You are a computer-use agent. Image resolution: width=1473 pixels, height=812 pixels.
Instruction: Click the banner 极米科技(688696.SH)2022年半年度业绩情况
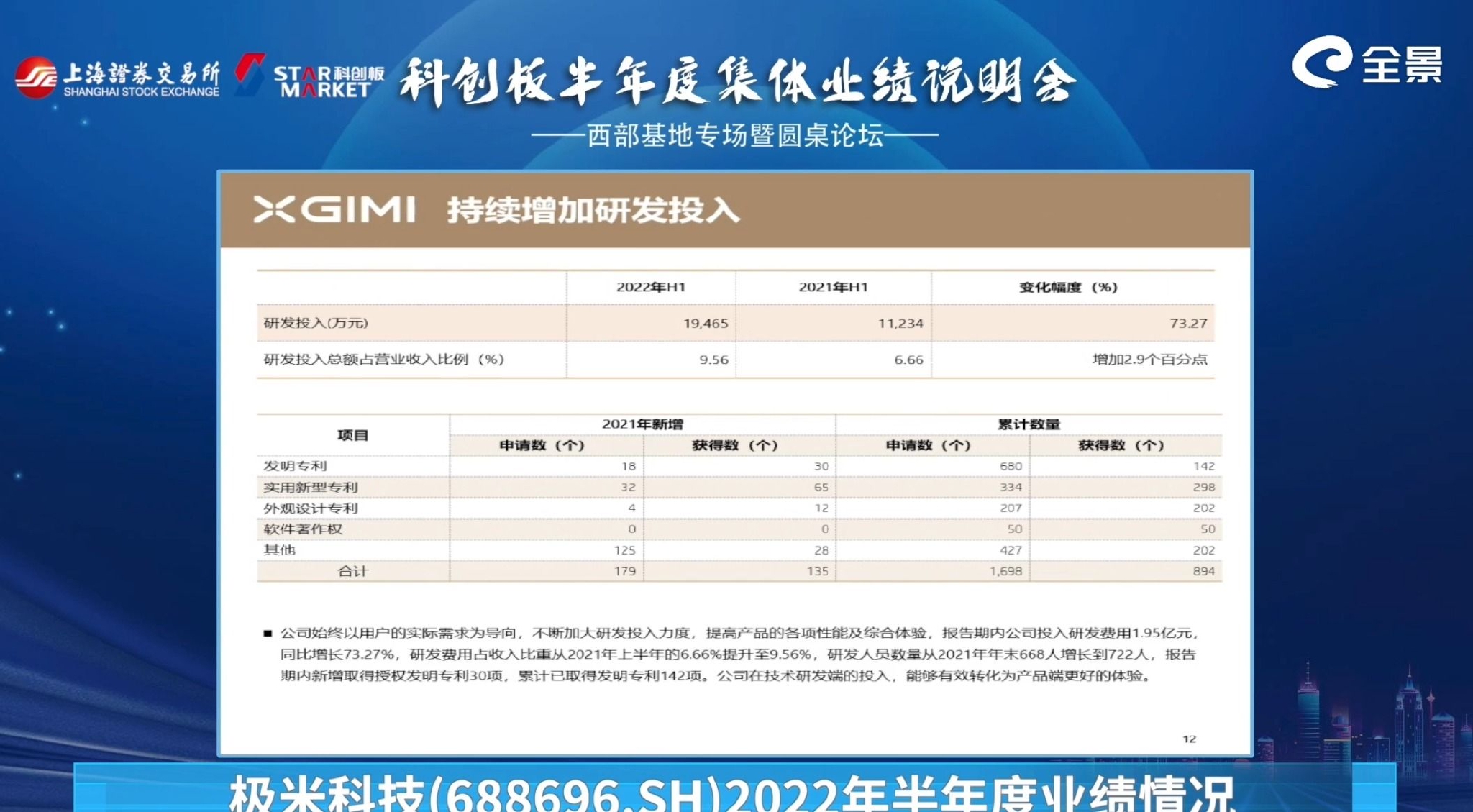[732, 794]
